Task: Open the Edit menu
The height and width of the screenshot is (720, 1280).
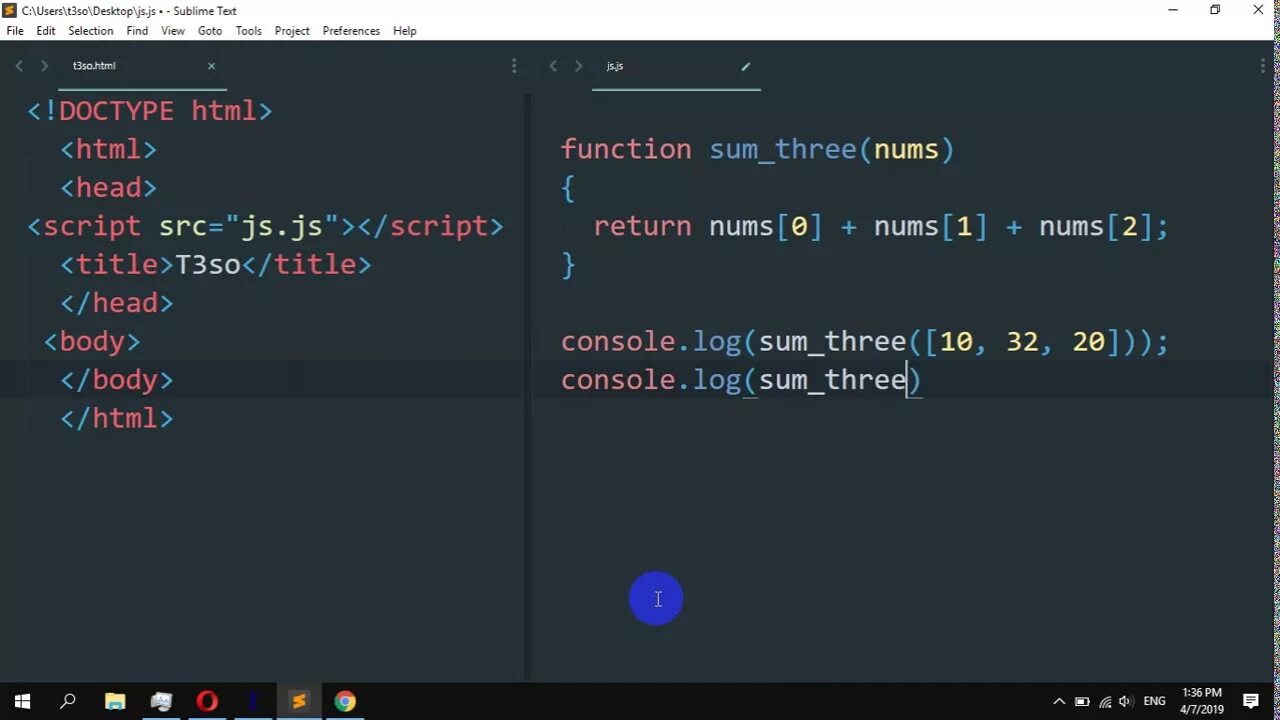Action: [x=46, y=31]
